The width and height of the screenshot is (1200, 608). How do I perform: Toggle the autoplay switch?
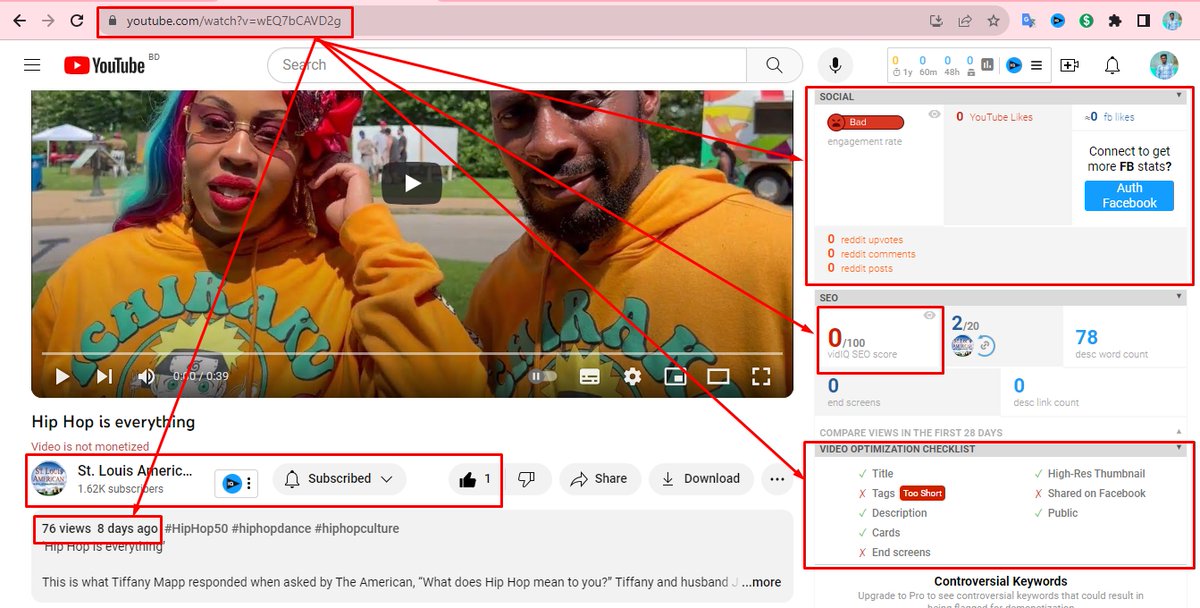pyautogui.click(x=542, y=376)
